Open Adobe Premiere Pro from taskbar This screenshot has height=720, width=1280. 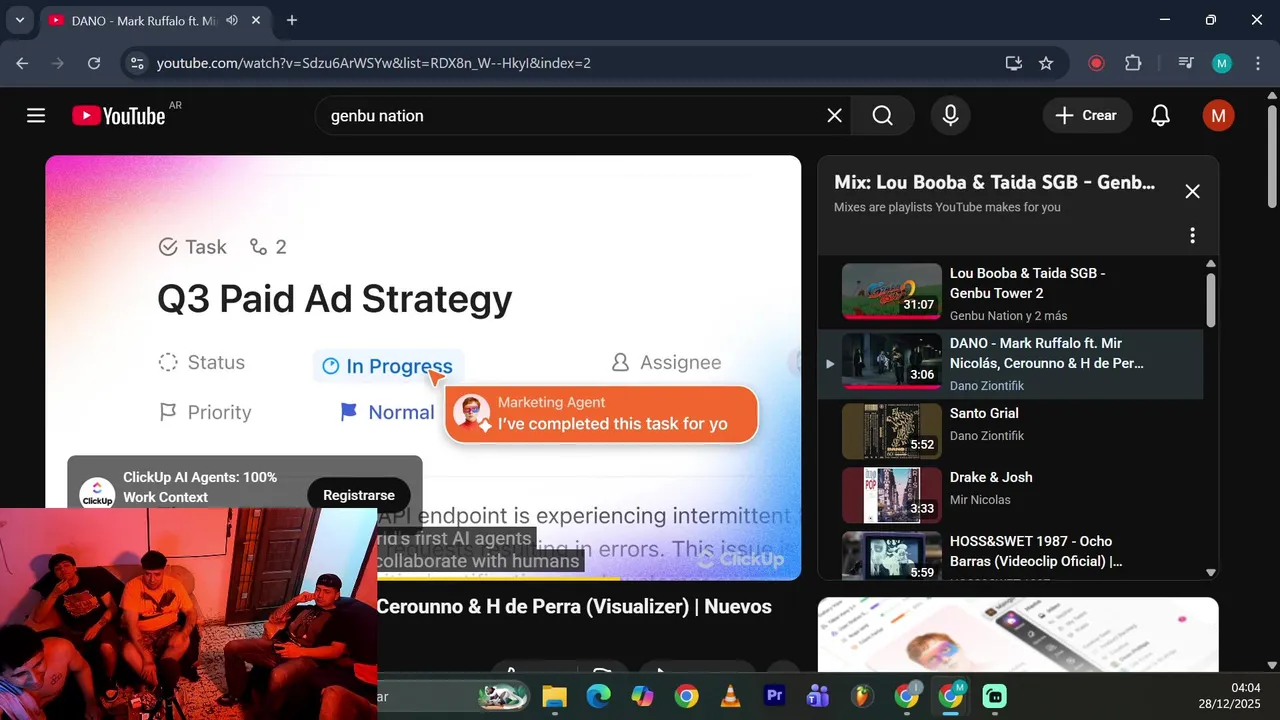click(774, 696)
